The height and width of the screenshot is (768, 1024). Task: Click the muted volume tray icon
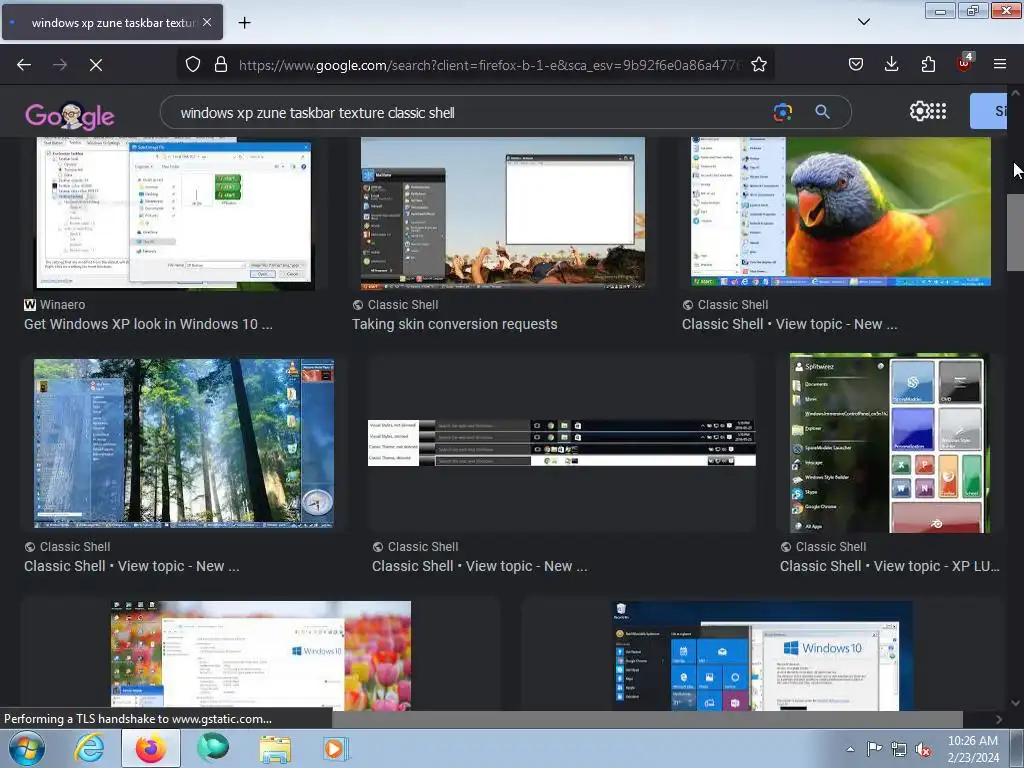[923, 750]
